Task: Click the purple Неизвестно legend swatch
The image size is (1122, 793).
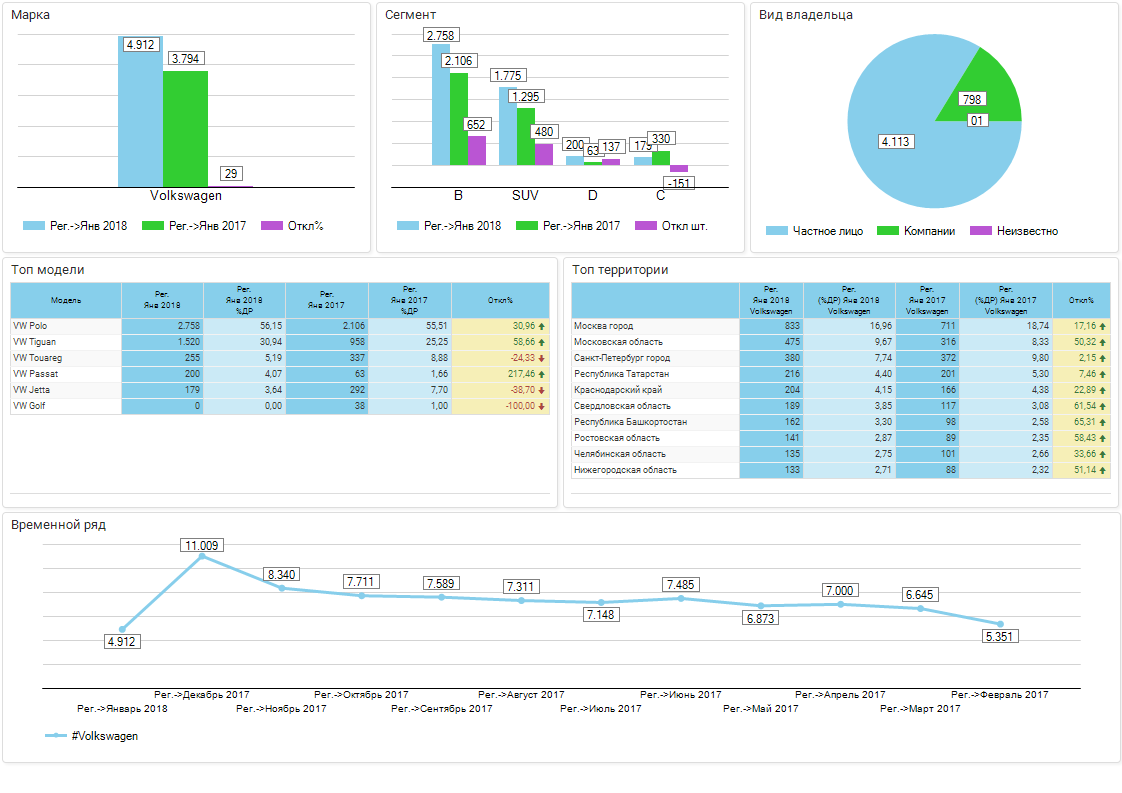Action: (x=982, y=231)
